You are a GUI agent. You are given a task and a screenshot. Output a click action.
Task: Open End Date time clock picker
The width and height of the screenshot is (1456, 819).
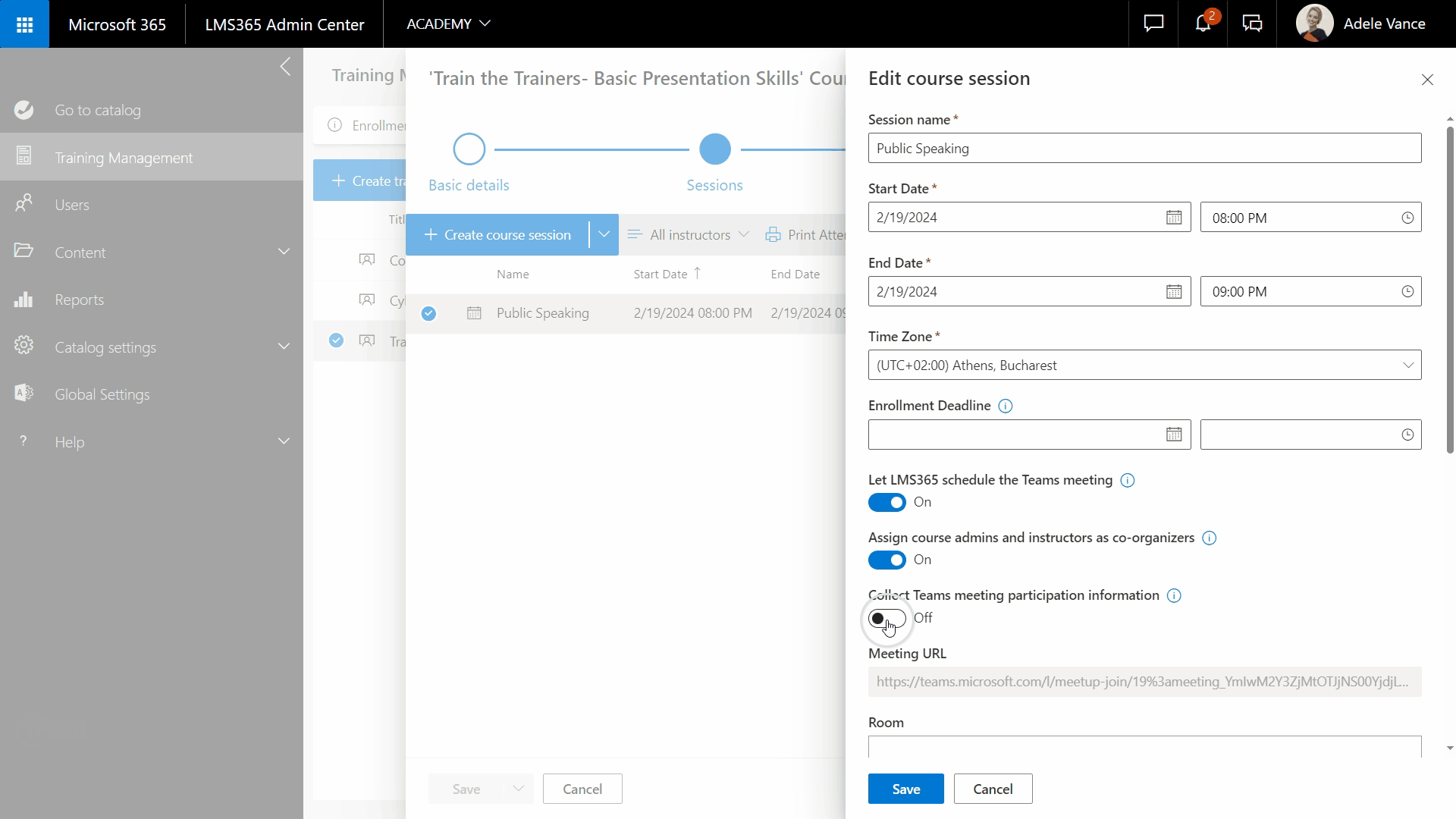tap(1407, 292)
